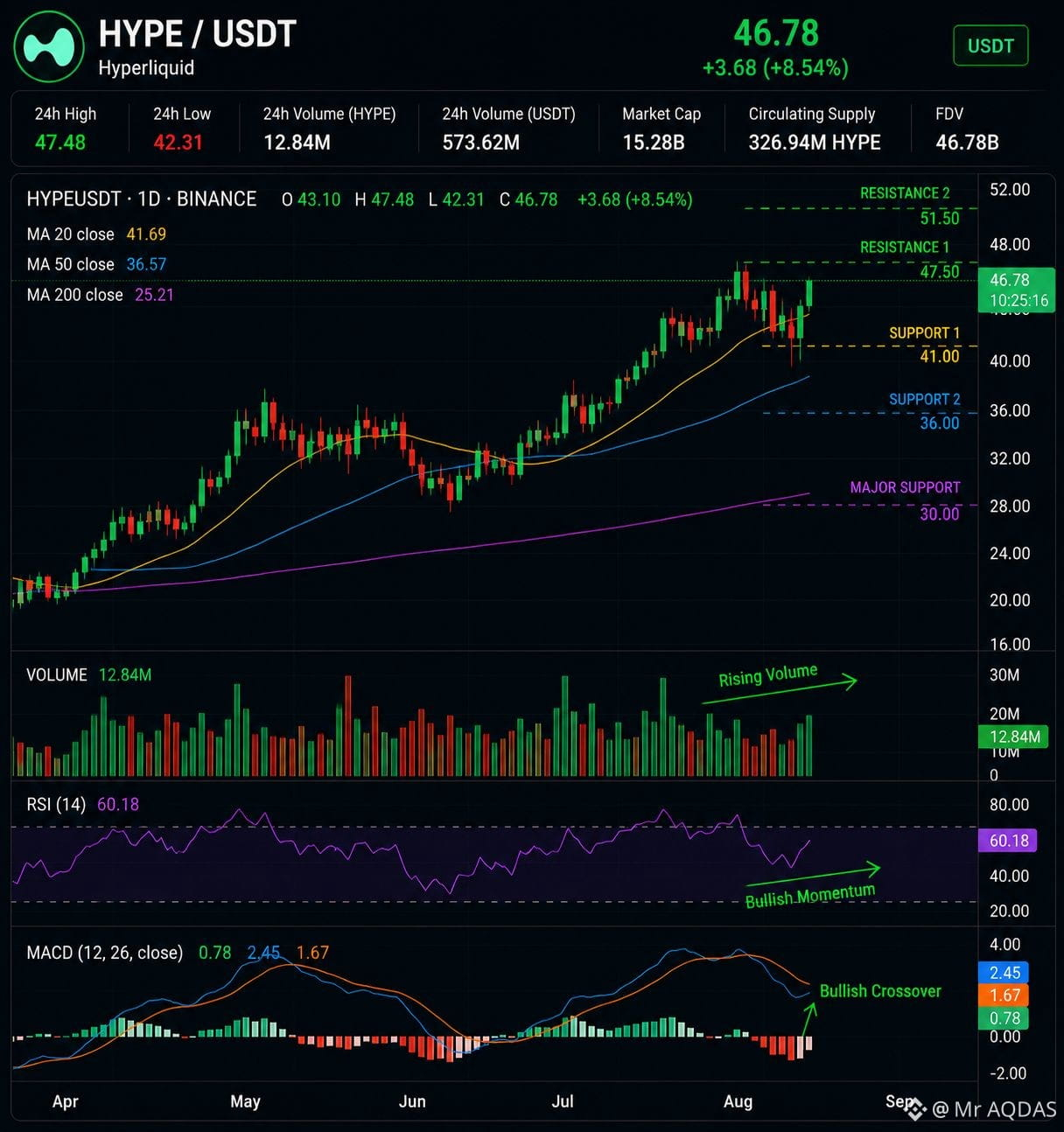The height and width of the screenshot is (1132, 1064).
Task: Click the green 12.84M volume axis tag
Action: (x=1015, y=737)
